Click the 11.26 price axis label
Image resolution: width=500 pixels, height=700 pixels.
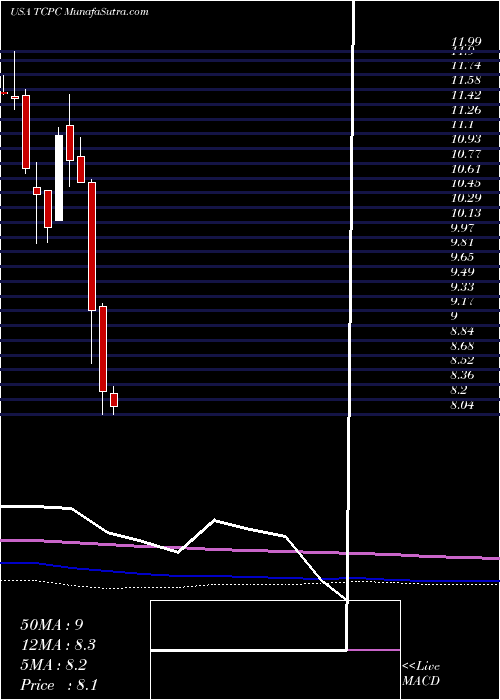tap(466, 110)
